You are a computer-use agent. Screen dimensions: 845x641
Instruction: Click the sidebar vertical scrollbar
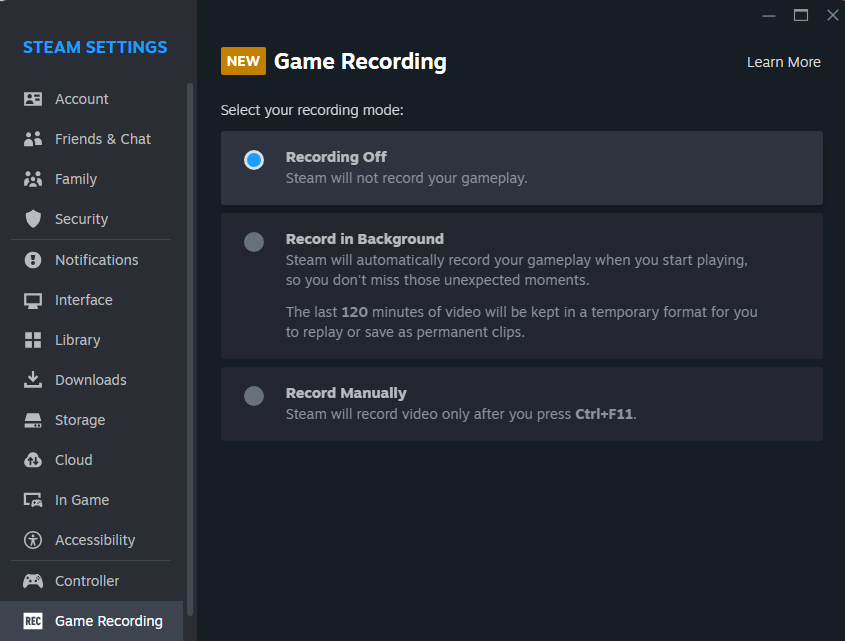(x=190, y=349)
